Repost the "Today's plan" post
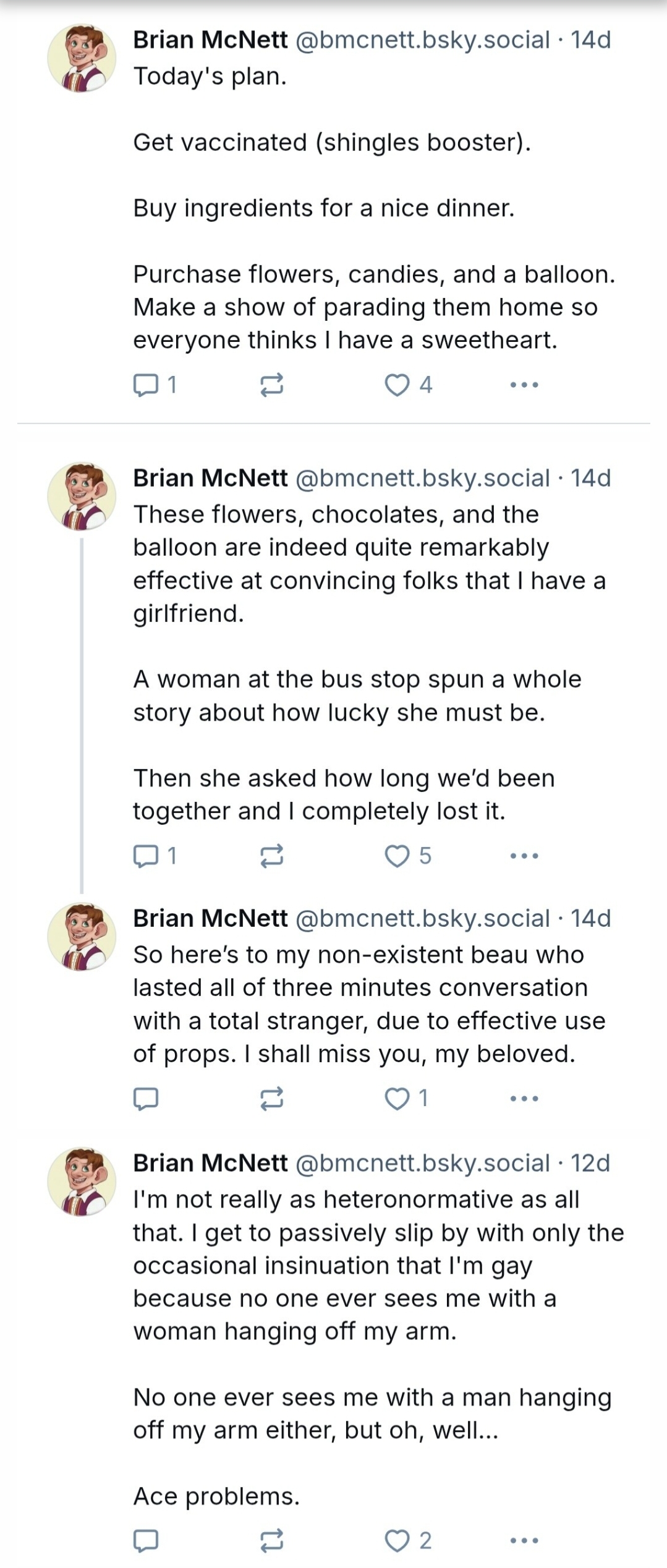 (271, 385)
